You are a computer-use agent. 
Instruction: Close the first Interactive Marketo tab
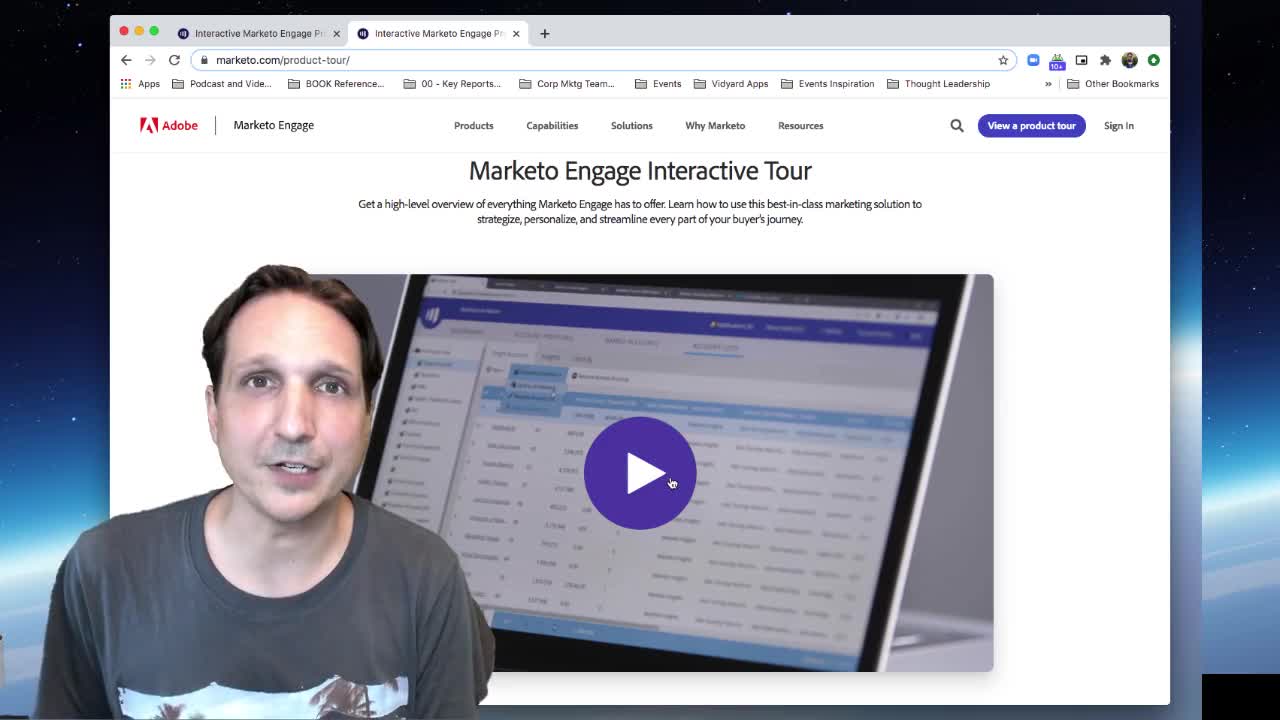point(336,33)
